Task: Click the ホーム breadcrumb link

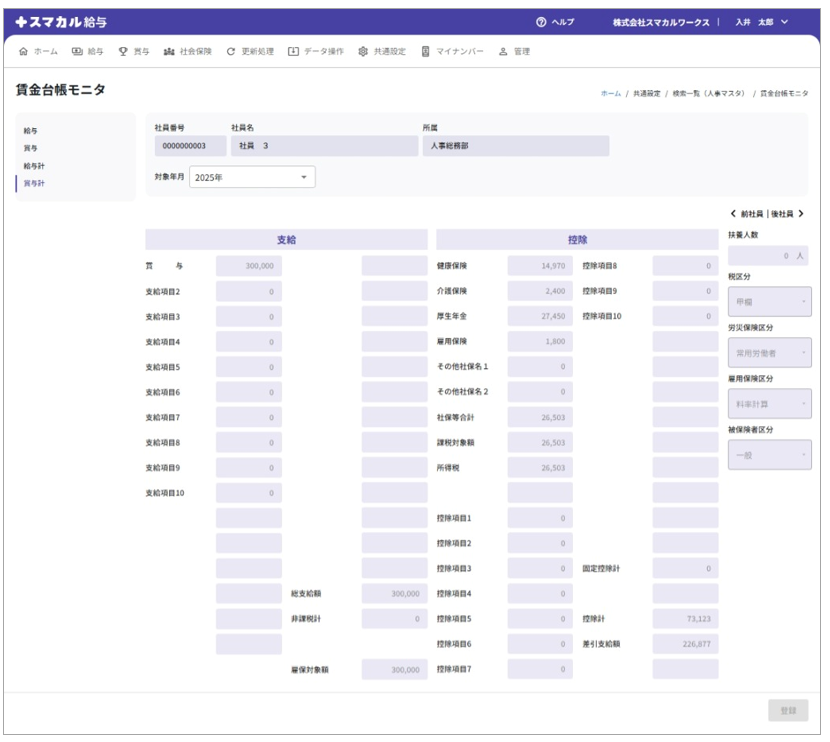Action: coord(610,93)
